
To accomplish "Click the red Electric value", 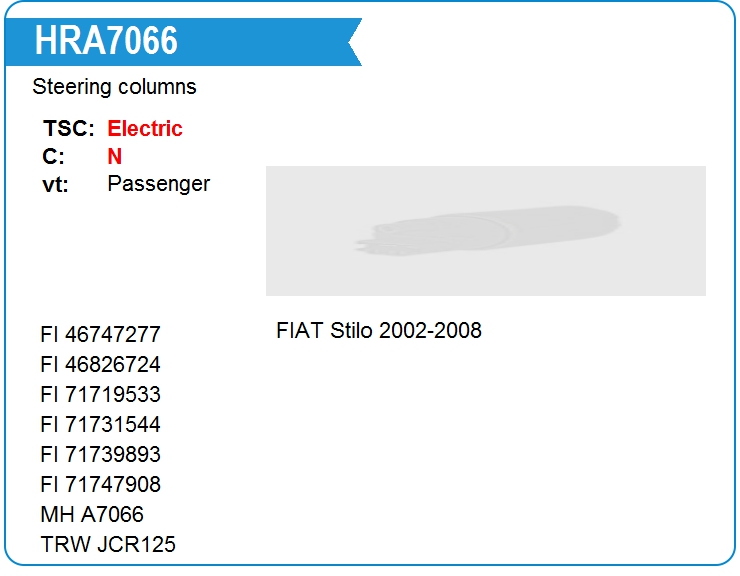I will click(x=145, y=128).
